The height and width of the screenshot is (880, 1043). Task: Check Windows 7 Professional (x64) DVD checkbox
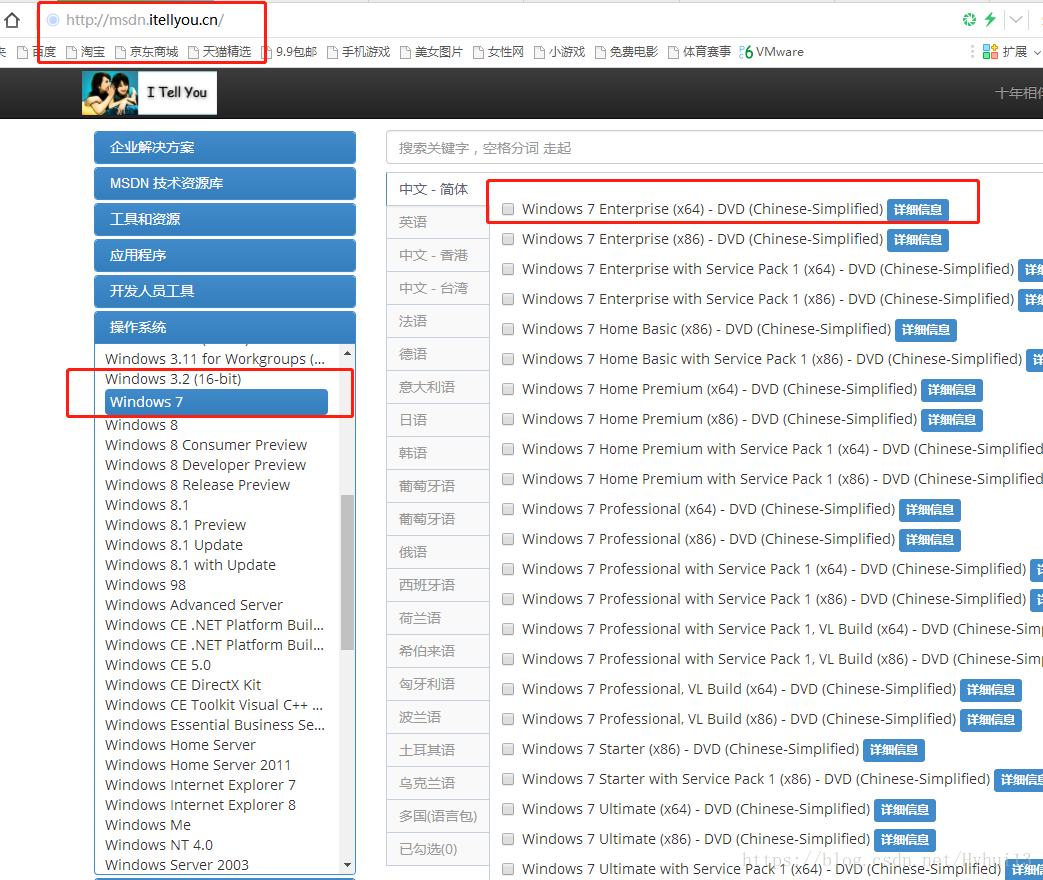(x=508, y=510)
